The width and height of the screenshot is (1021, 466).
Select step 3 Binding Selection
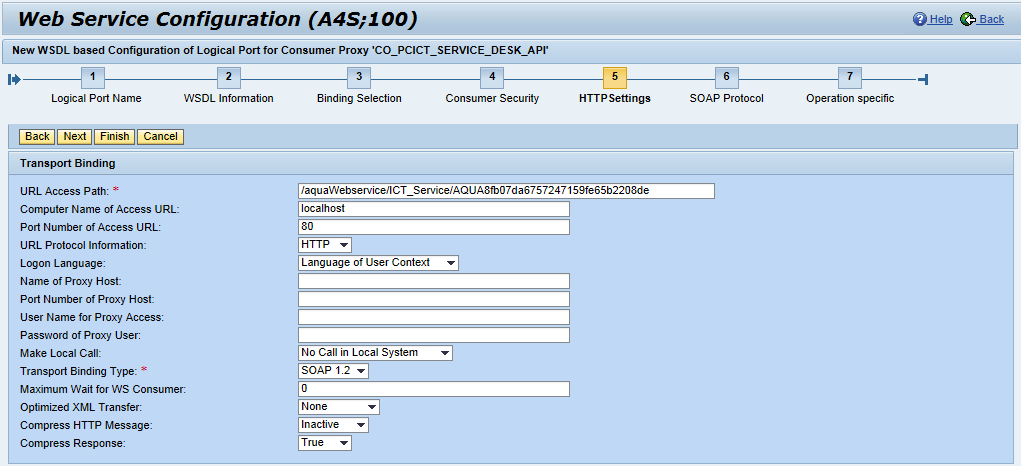pyautogui.click(x=359, y=78)
